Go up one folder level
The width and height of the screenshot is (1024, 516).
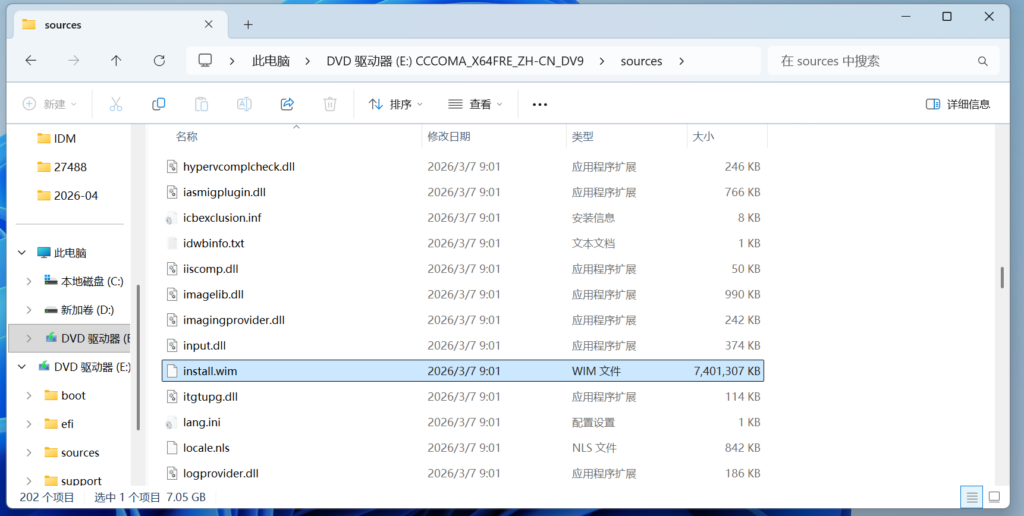pyautogui.click(x=116, y=61)
